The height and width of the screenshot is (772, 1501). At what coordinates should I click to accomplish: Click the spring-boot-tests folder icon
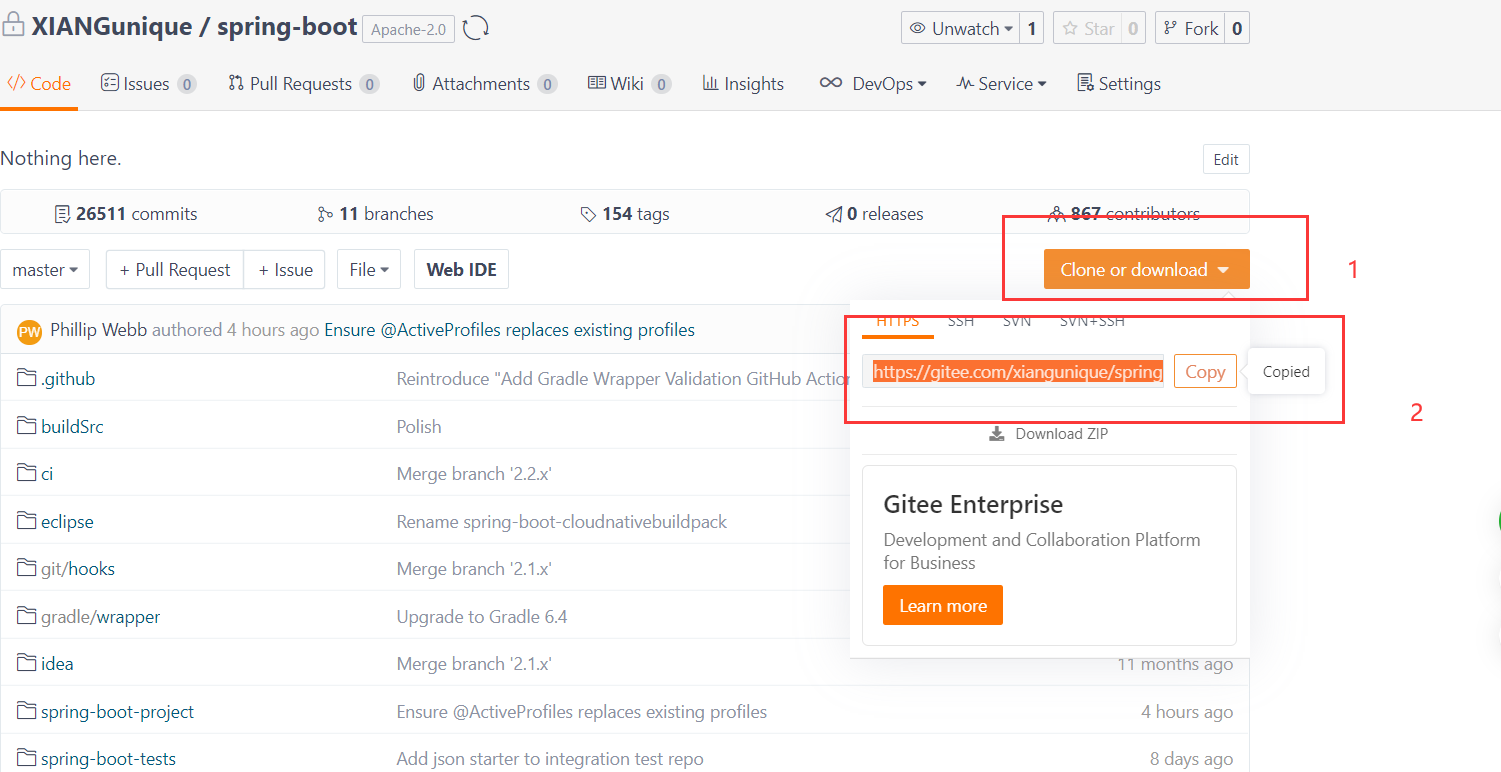[x=27, y=758]
